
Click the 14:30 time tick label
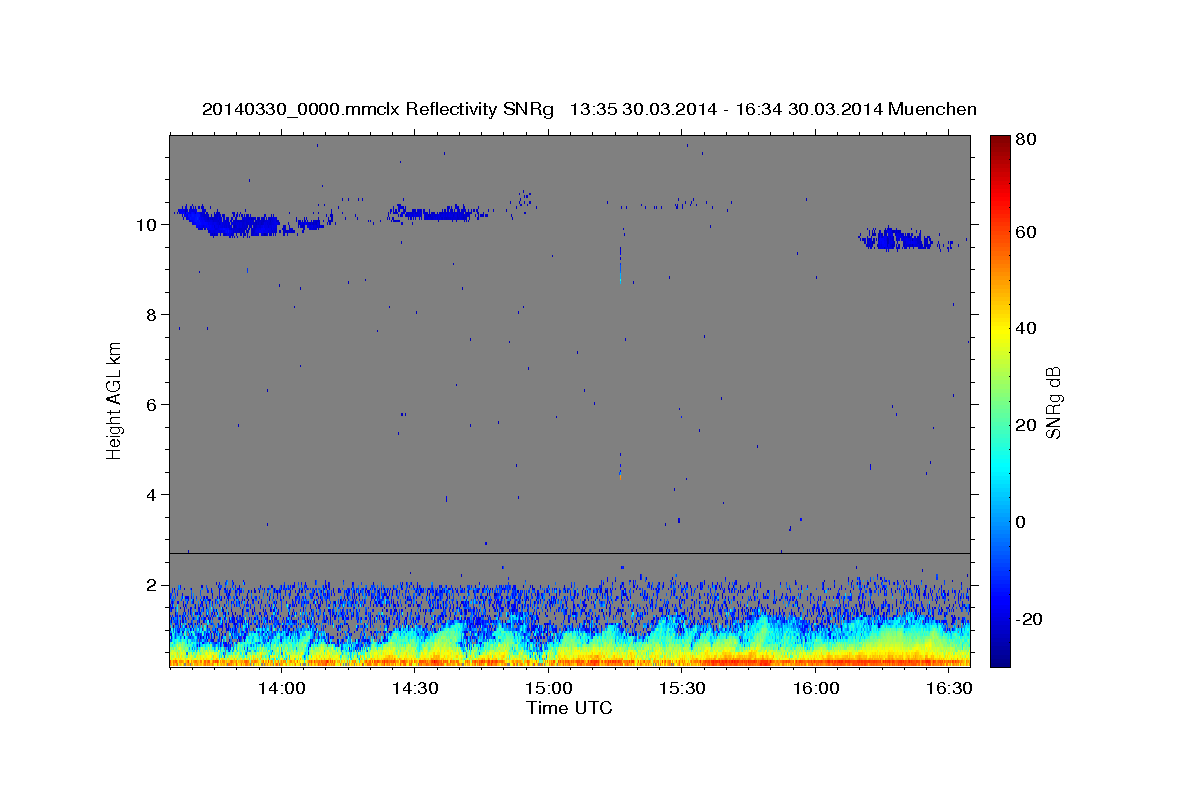415,689
